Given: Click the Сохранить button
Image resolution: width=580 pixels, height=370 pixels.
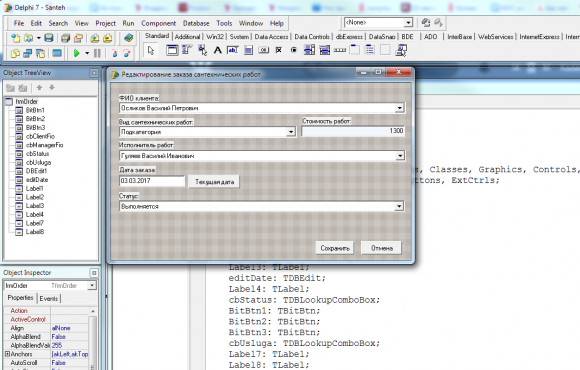Looking at the screenshot, I should pos(335,248).
